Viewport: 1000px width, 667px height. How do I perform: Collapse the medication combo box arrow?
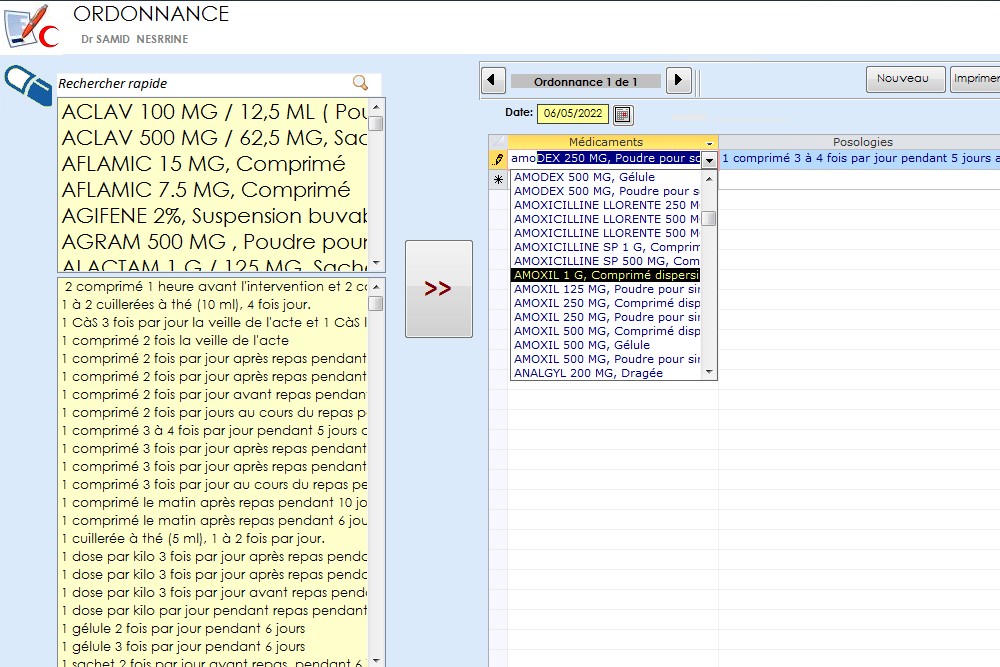709,160
